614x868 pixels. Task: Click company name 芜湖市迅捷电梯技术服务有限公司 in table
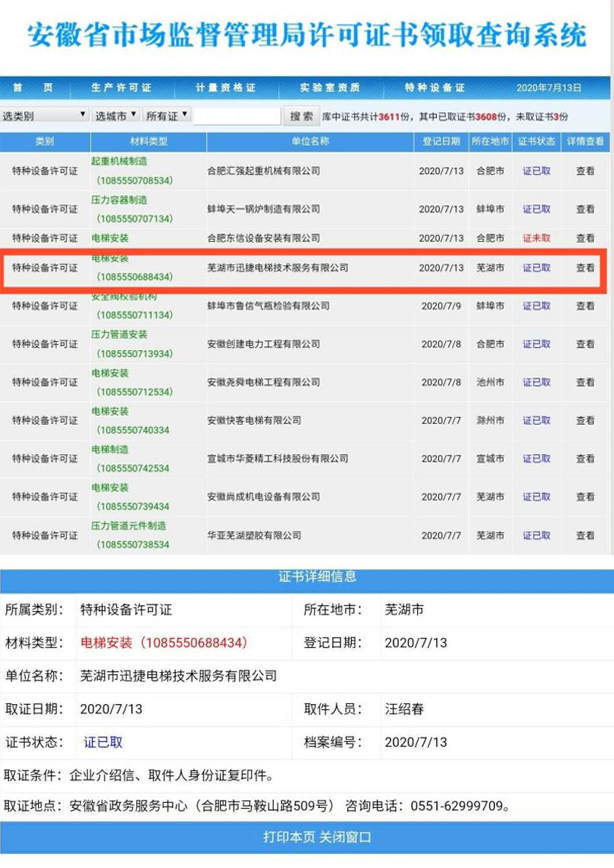278,267
